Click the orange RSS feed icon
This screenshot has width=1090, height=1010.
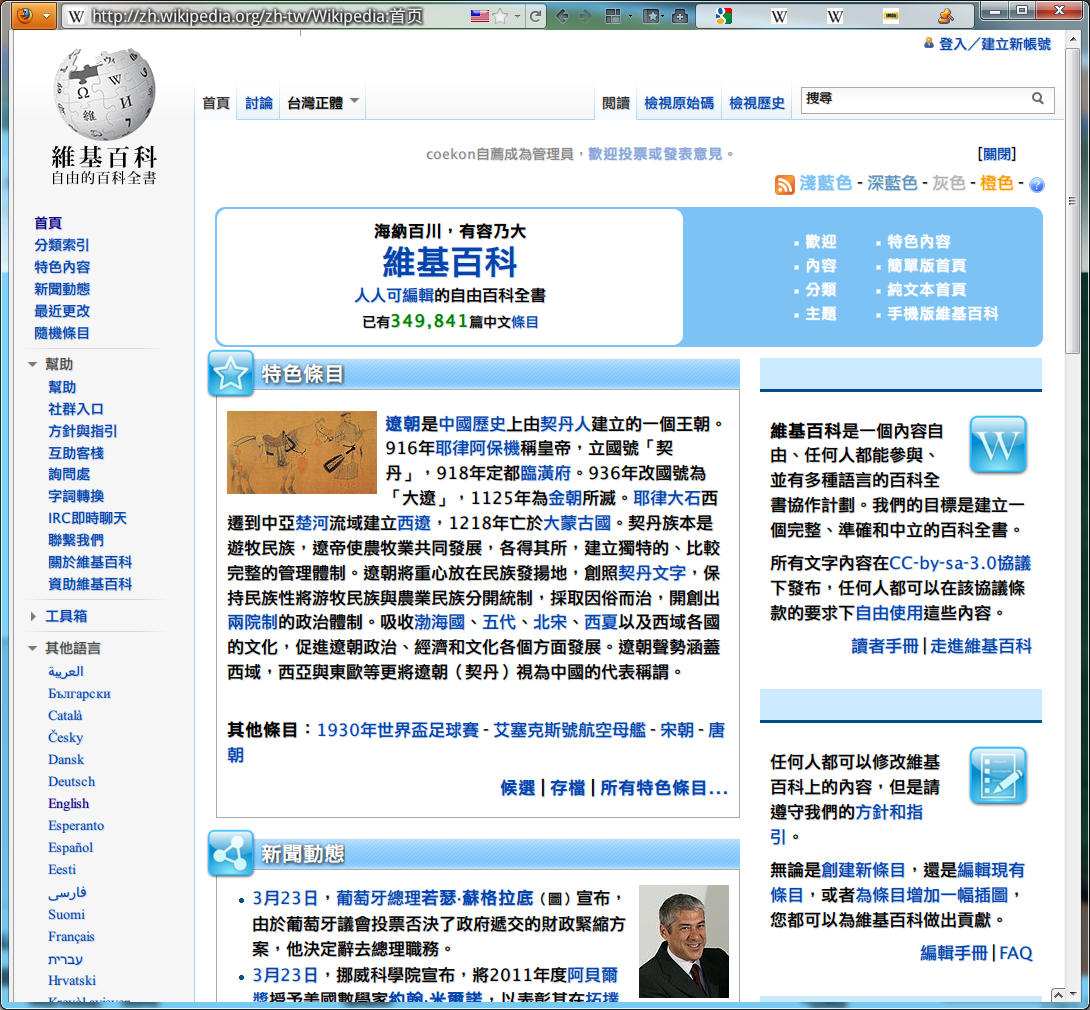pos(785,185)
